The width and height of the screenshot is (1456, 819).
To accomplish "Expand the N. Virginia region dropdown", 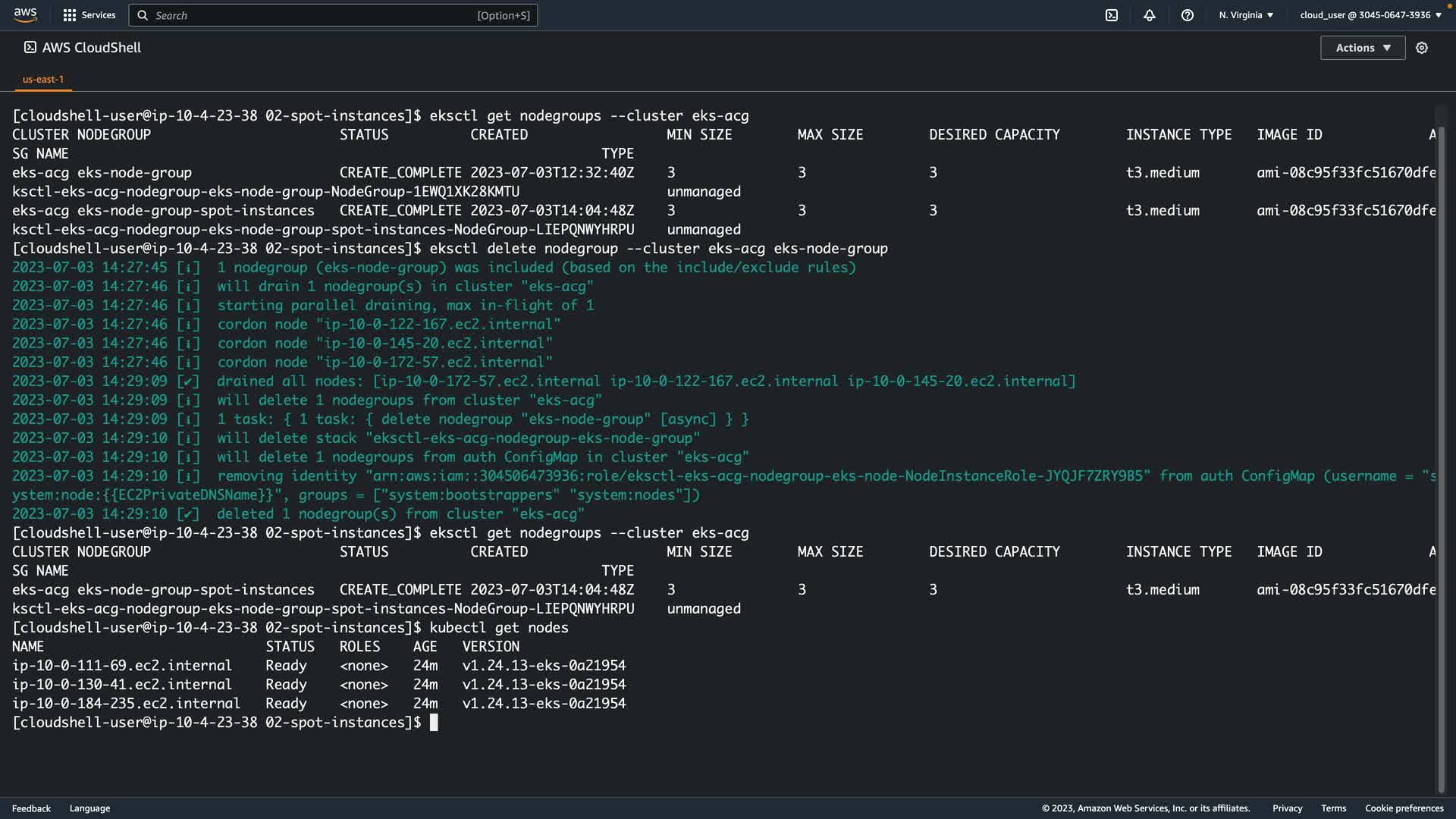I will pos(1246,15).
